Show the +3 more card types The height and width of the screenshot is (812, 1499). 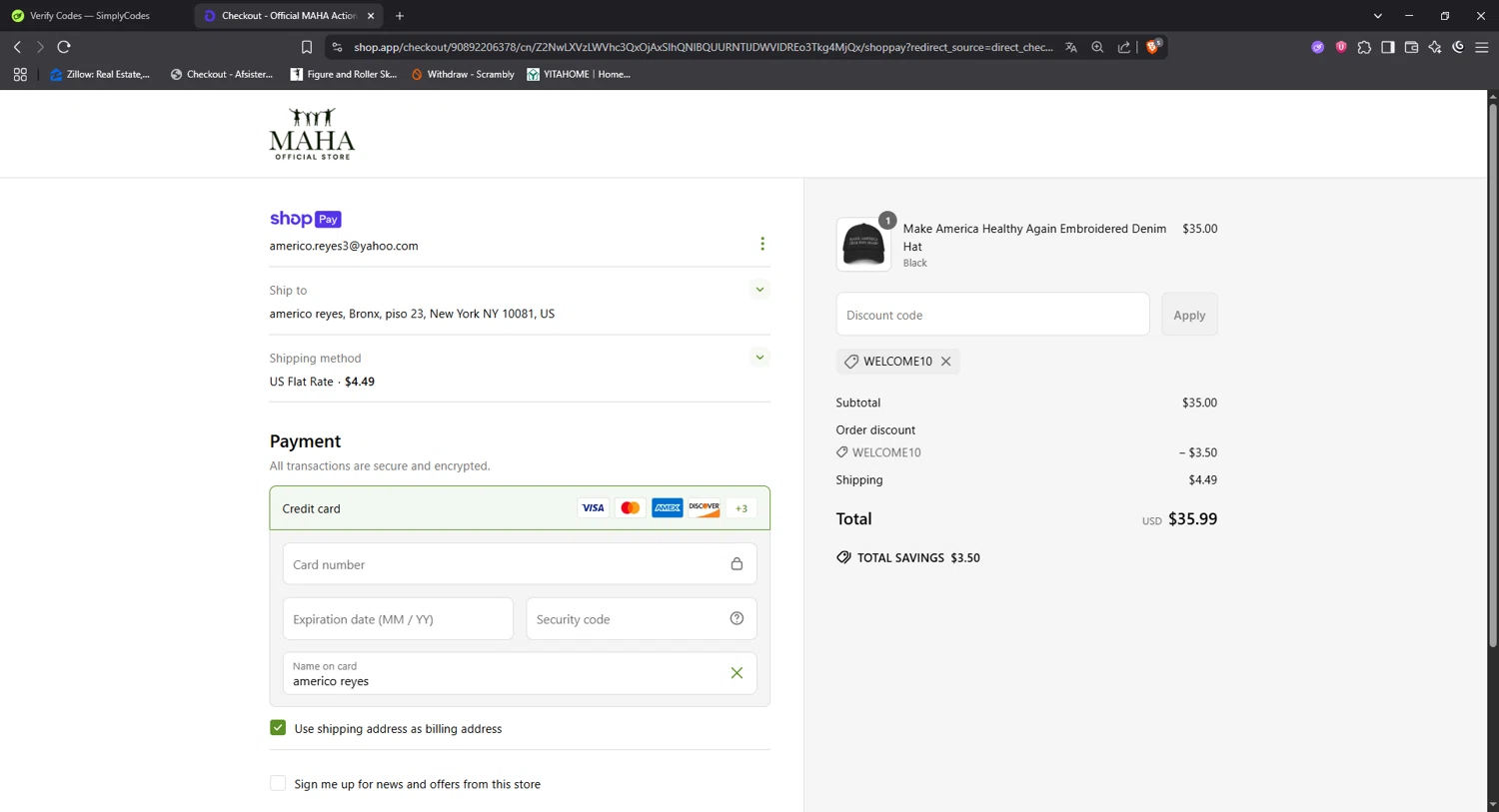pyautogui.click(x=742, y=508)
